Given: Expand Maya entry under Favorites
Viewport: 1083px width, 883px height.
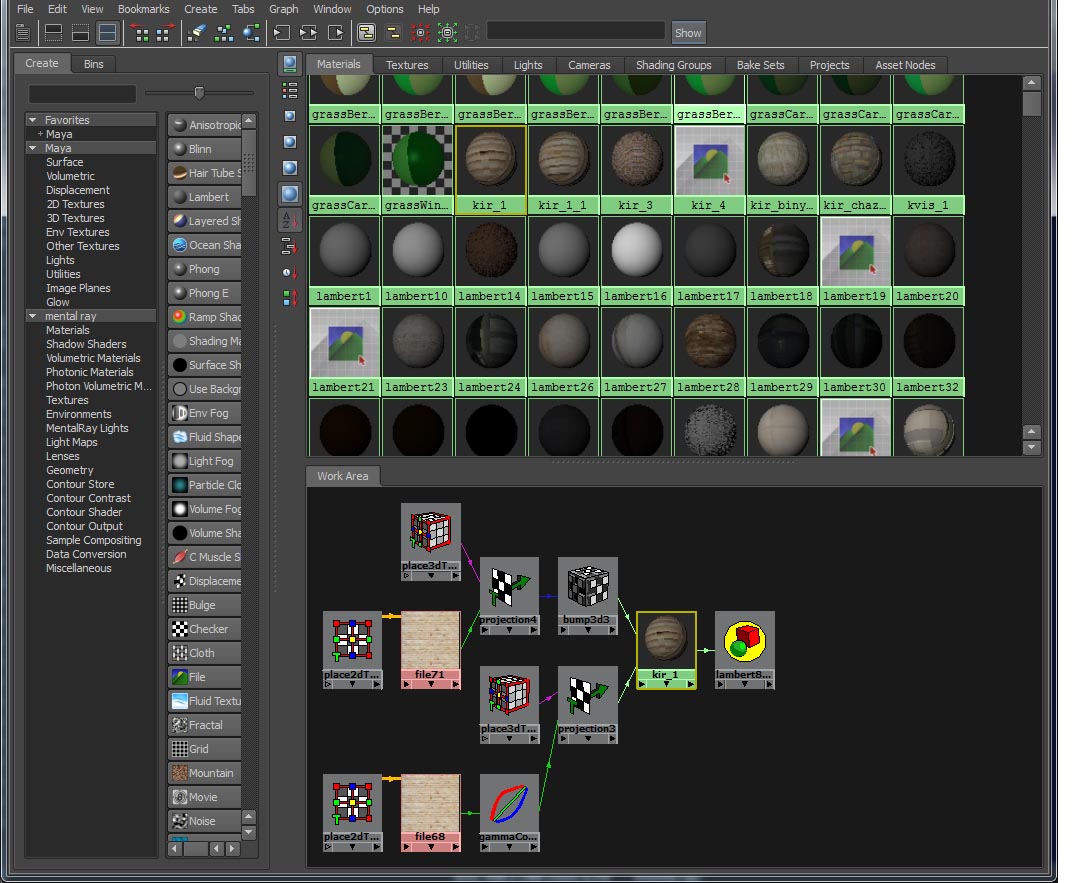Looking at the screenshot, I should click(40, 134).
